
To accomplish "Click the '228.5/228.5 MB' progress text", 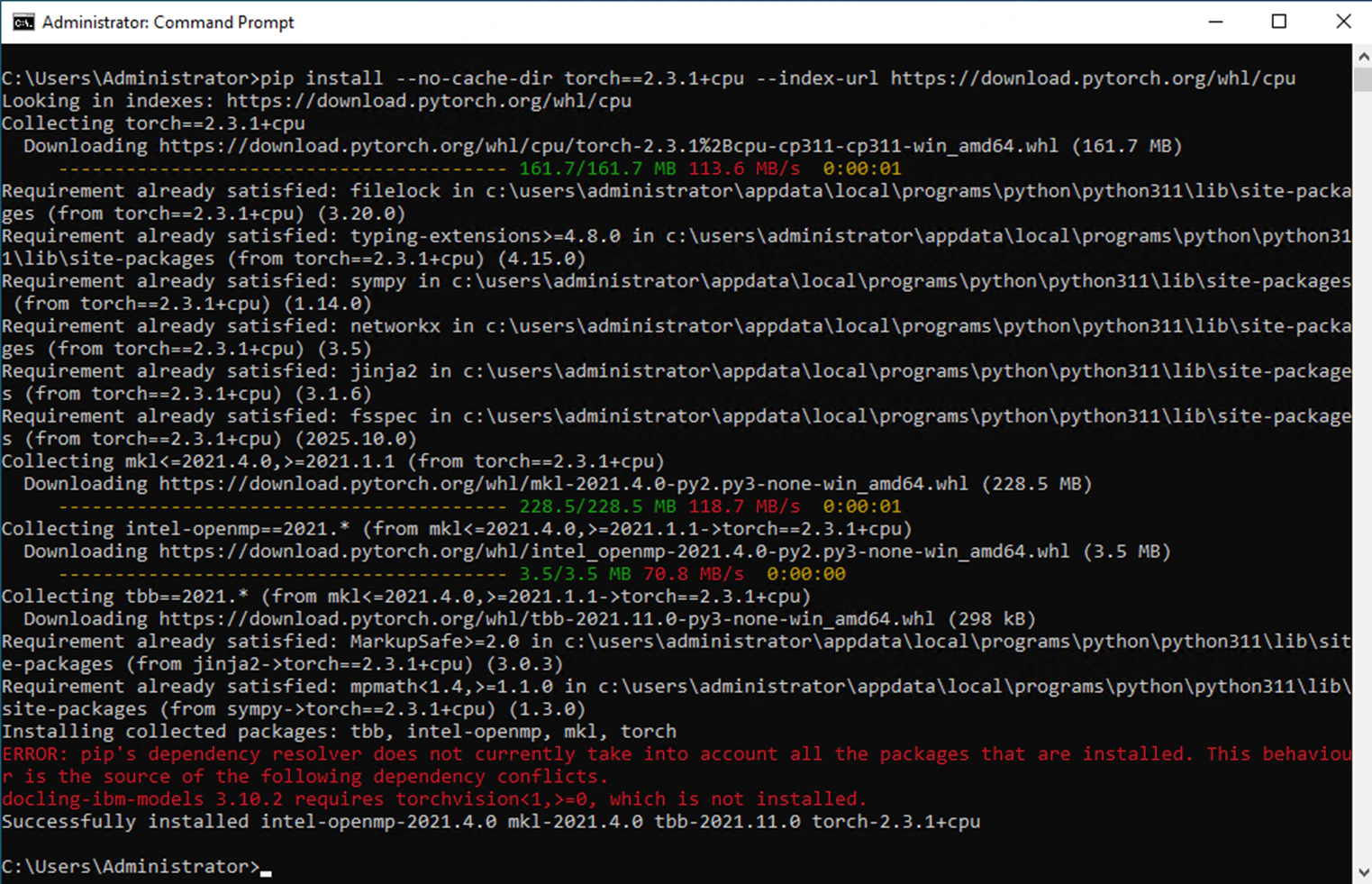I will point(597,506).
